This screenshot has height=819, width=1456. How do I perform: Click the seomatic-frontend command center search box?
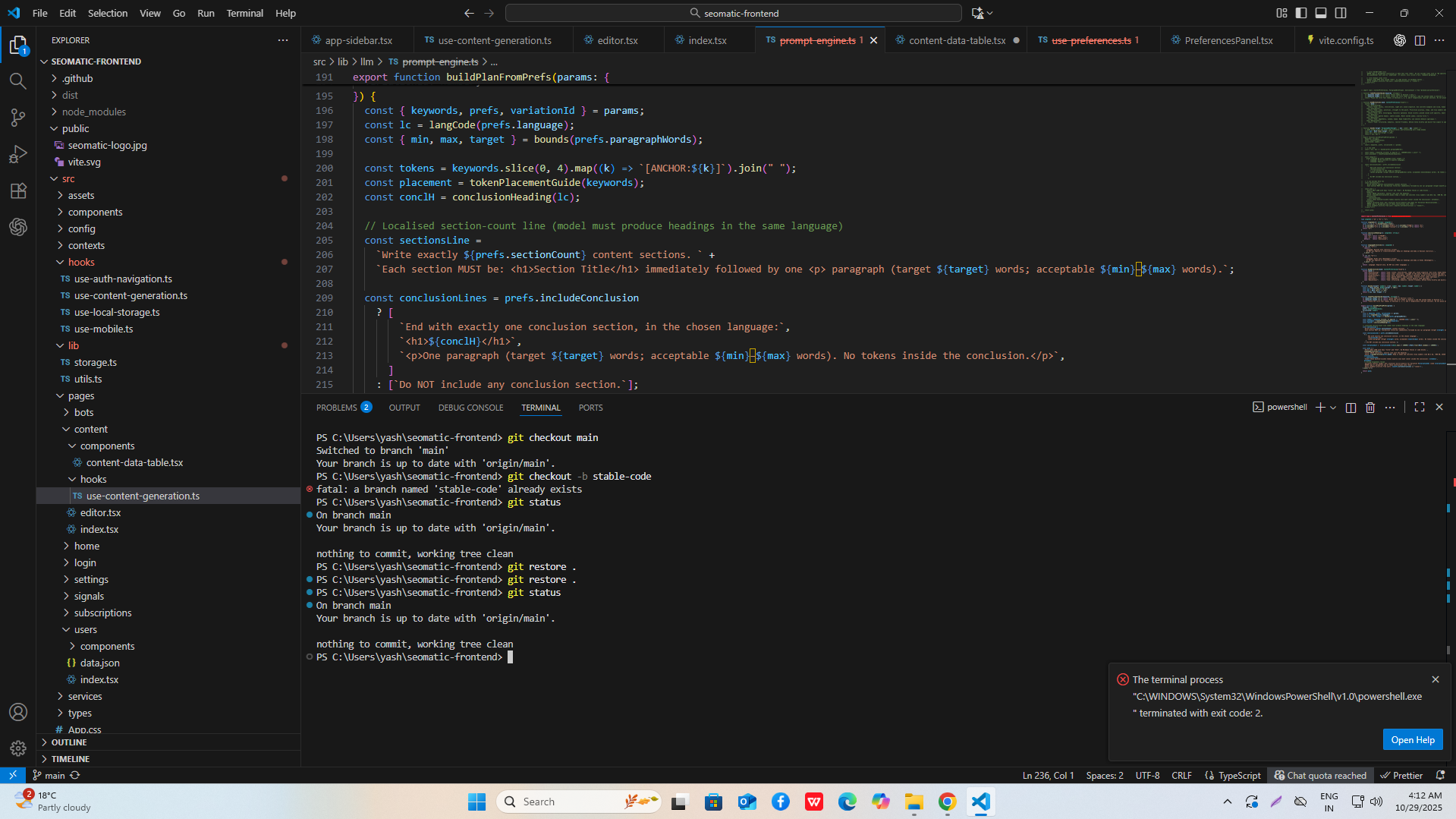click(x=733, y=13)
